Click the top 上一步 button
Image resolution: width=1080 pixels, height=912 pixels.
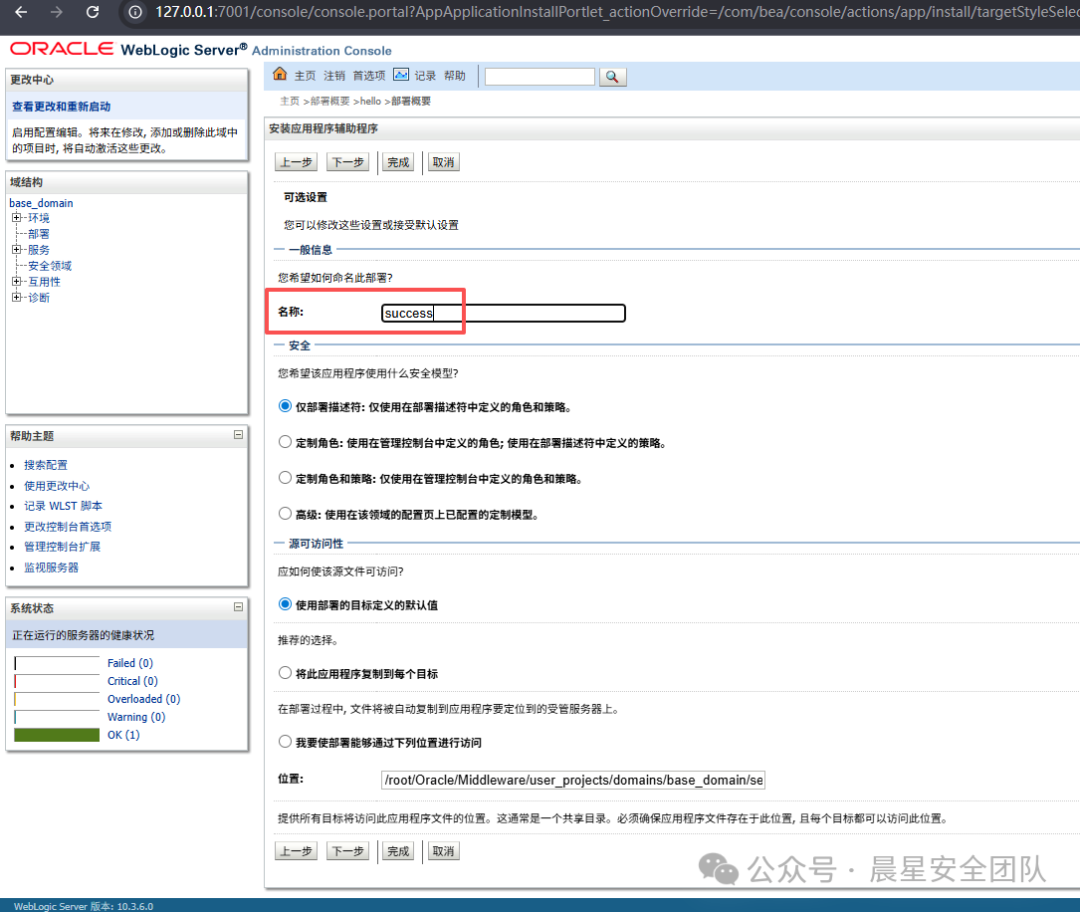click(x=296, y=163)
